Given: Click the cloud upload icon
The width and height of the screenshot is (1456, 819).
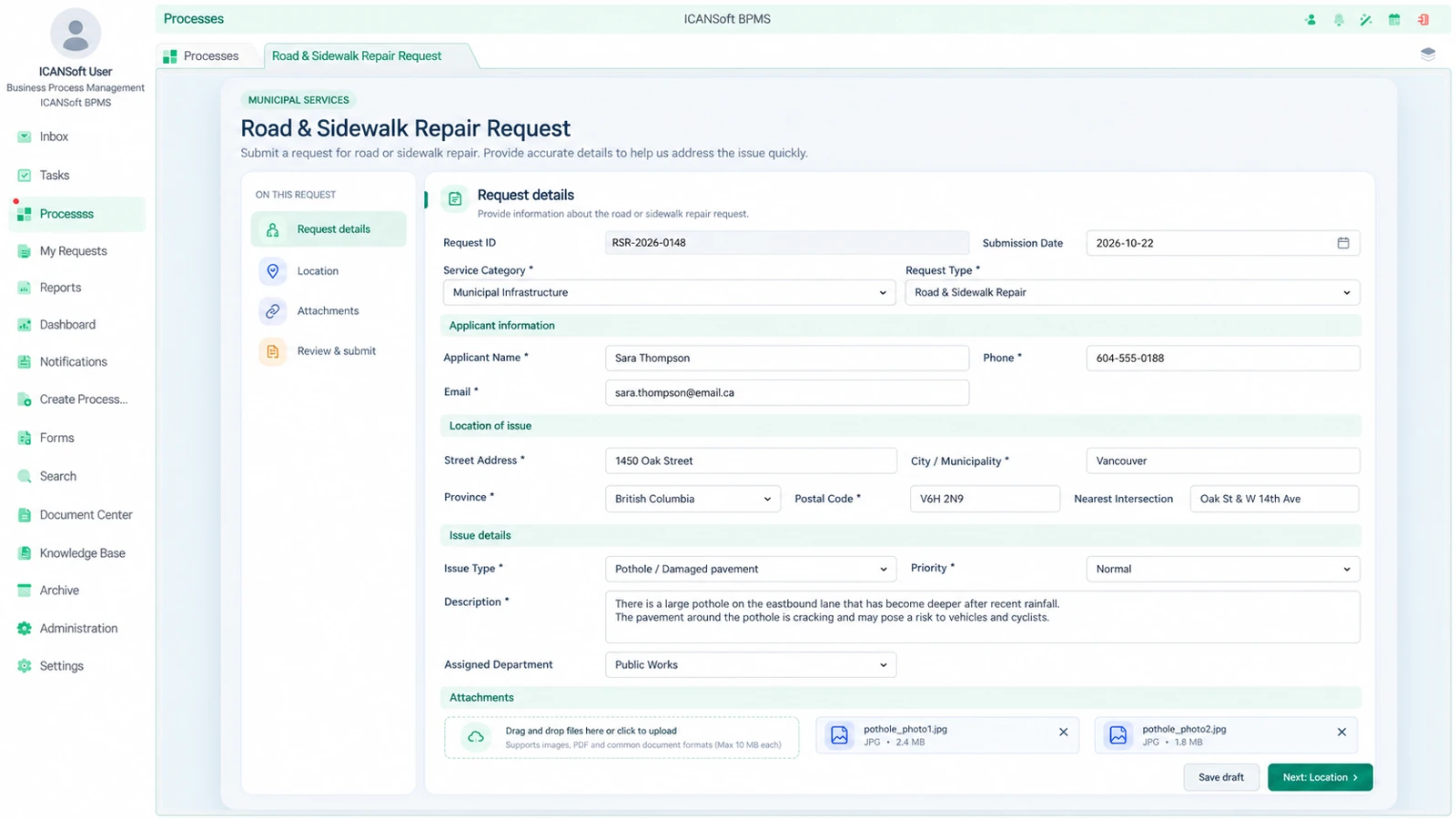Looking at the screenshot, I should 475,737.
